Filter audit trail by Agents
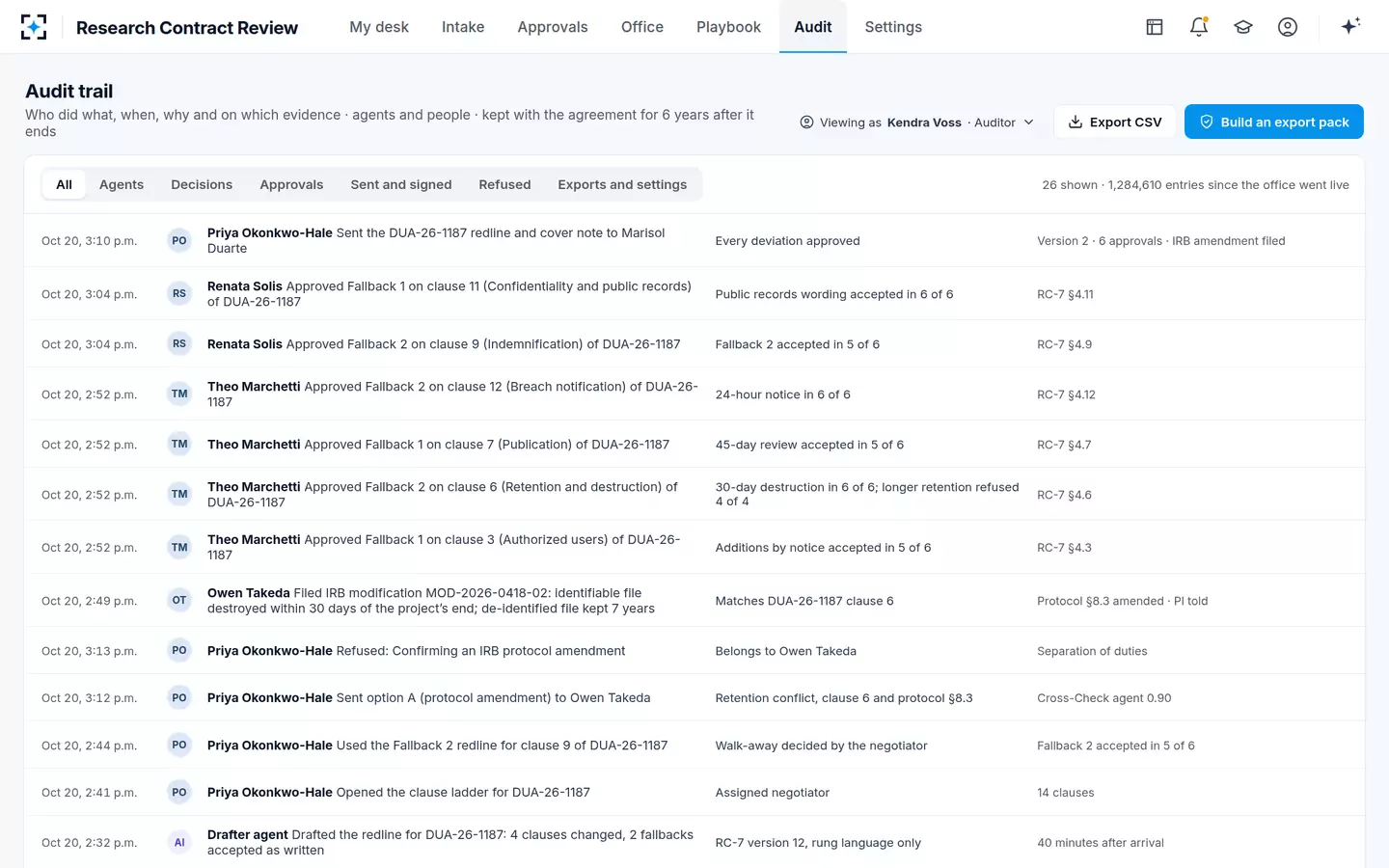 click(x=122, y=184)
